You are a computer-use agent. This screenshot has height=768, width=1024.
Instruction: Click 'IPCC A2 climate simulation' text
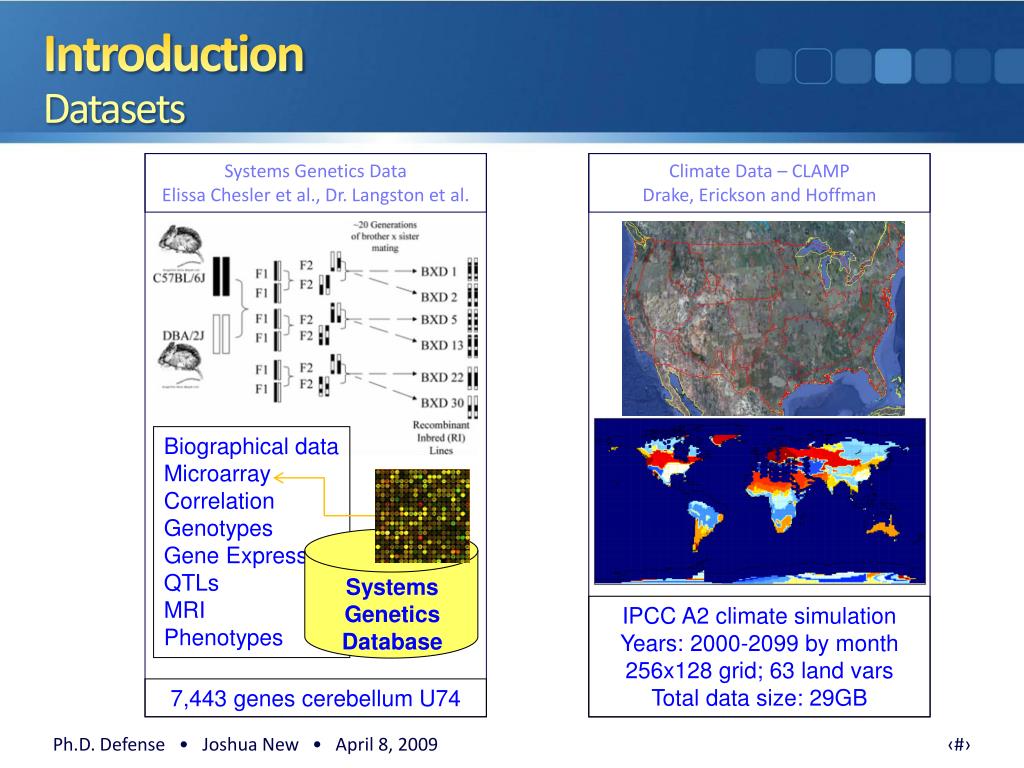[x=759, y=616]
